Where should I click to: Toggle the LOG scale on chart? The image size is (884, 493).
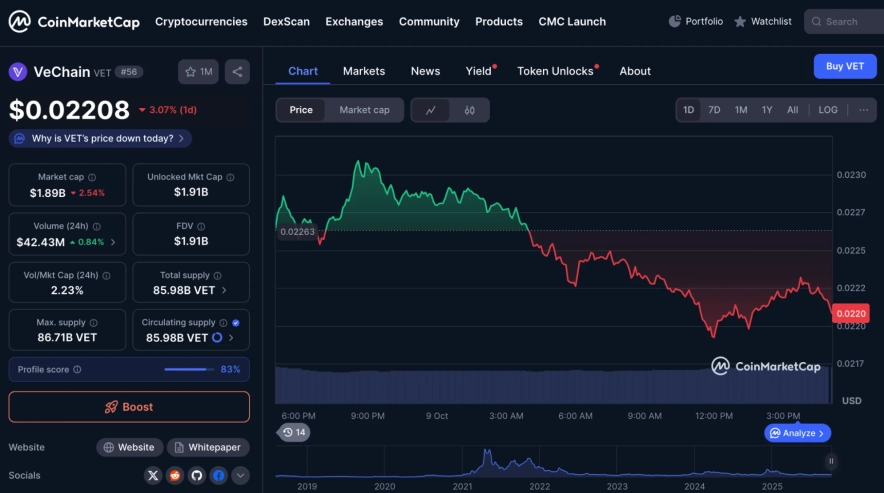(828, 110)
